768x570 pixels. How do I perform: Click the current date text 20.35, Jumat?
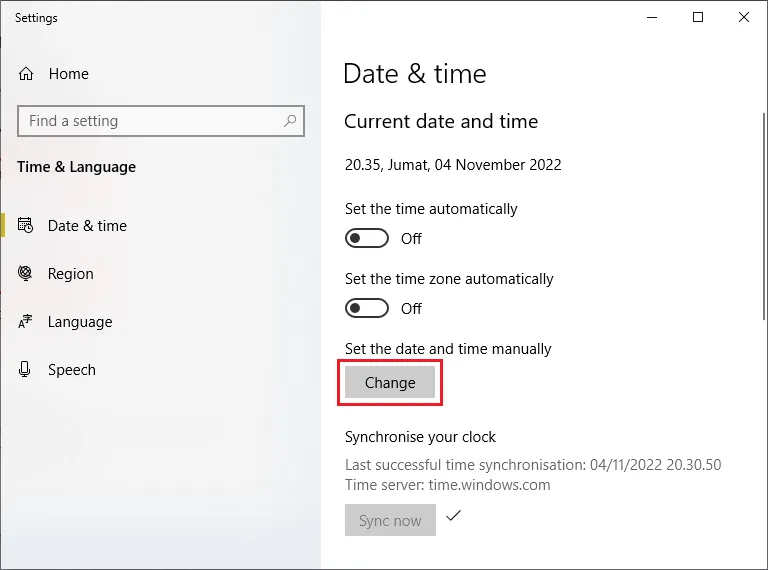pos(453,165)
